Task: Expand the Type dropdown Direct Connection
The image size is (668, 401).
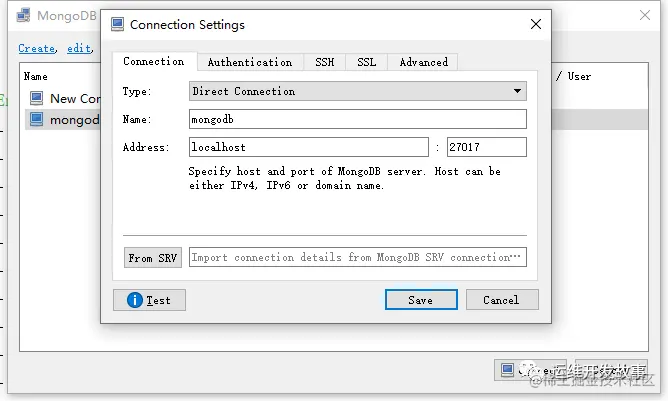Action: (357, 91)
